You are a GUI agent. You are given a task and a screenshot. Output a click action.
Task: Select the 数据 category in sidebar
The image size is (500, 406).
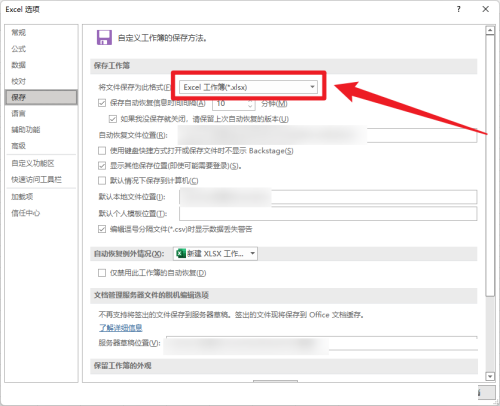(19, 65)
